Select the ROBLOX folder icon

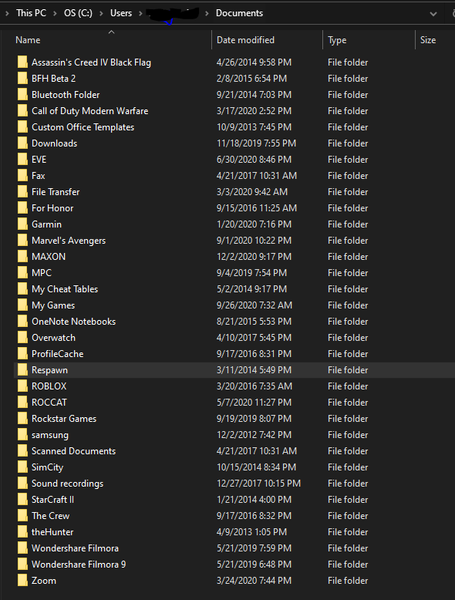pyautogui.click(x=23, y=386)
